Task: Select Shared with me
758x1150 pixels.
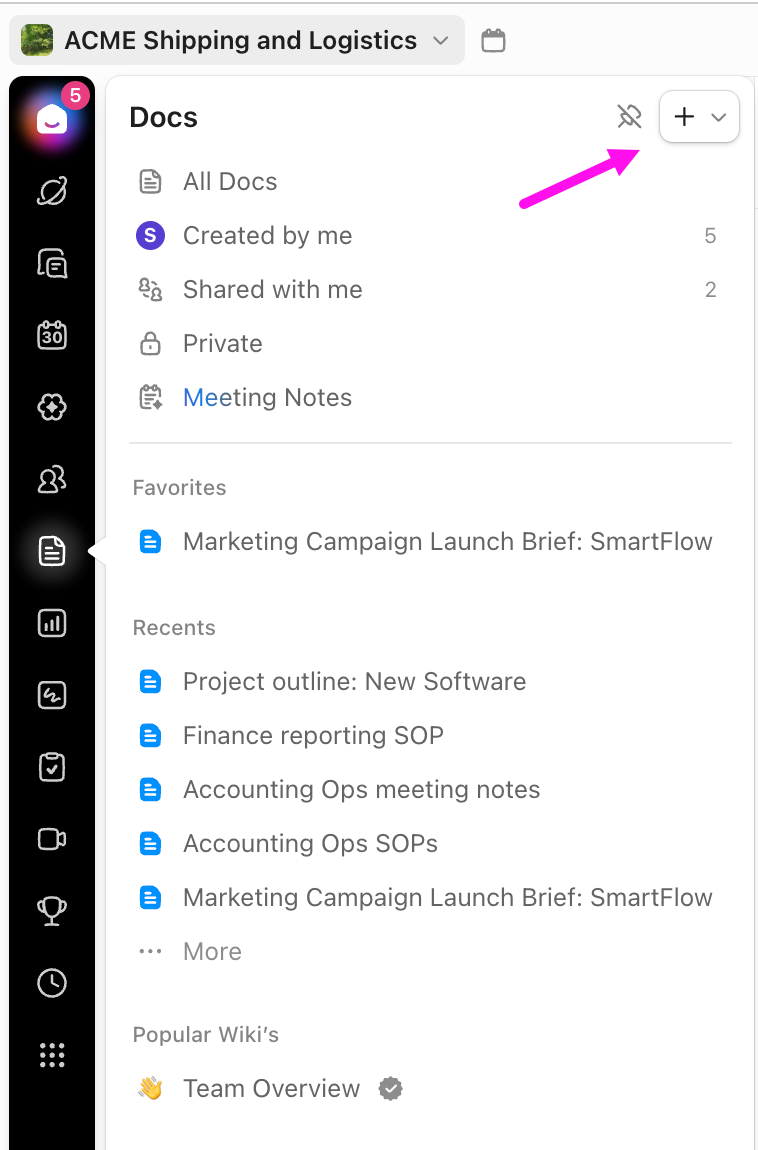Action: point(272,289)
